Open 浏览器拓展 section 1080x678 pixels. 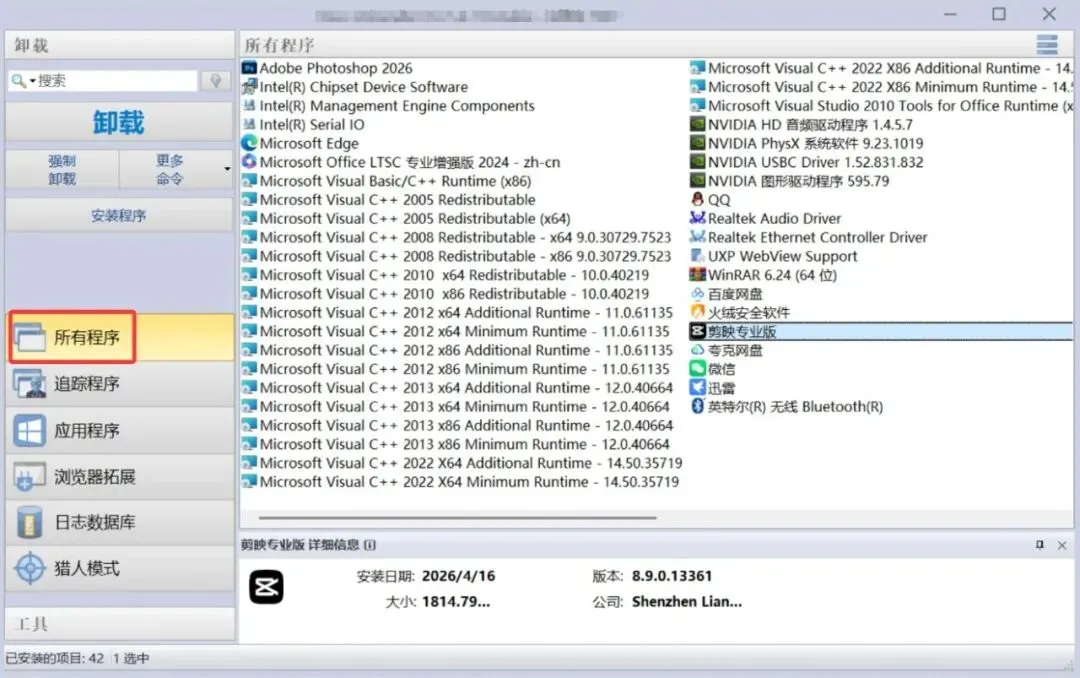coord(120,477)
